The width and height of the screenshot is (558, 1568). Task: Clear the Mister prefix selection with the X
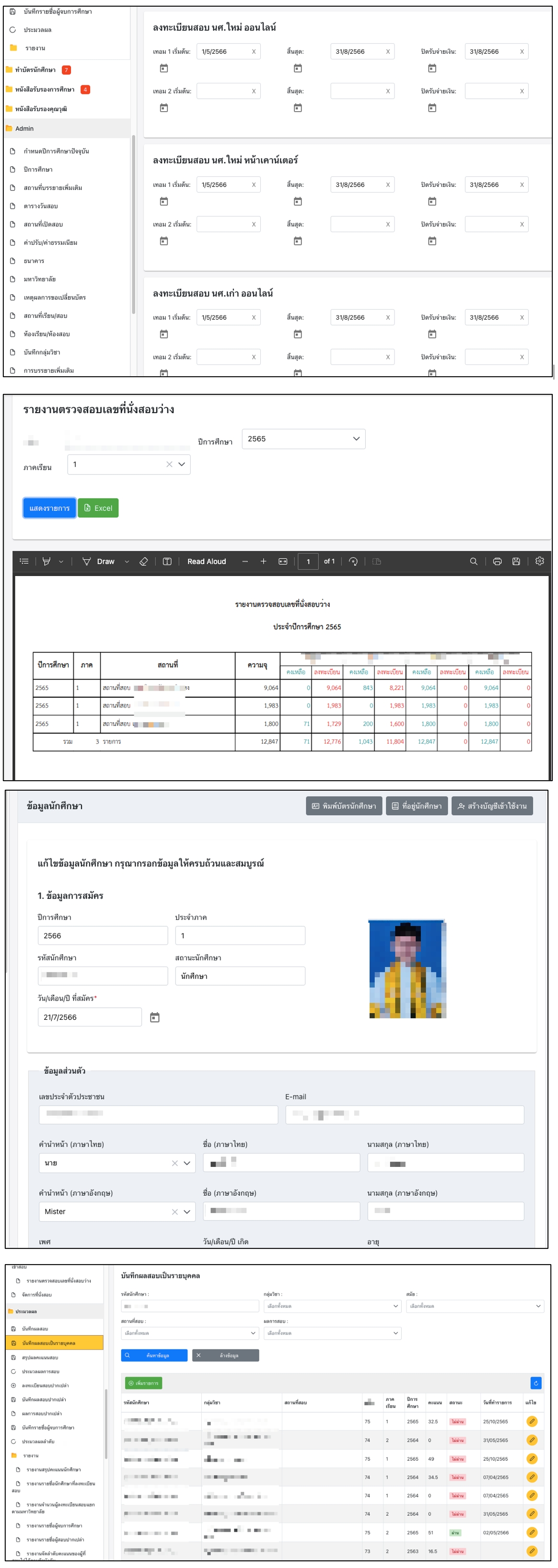(x=175, y=1212)
